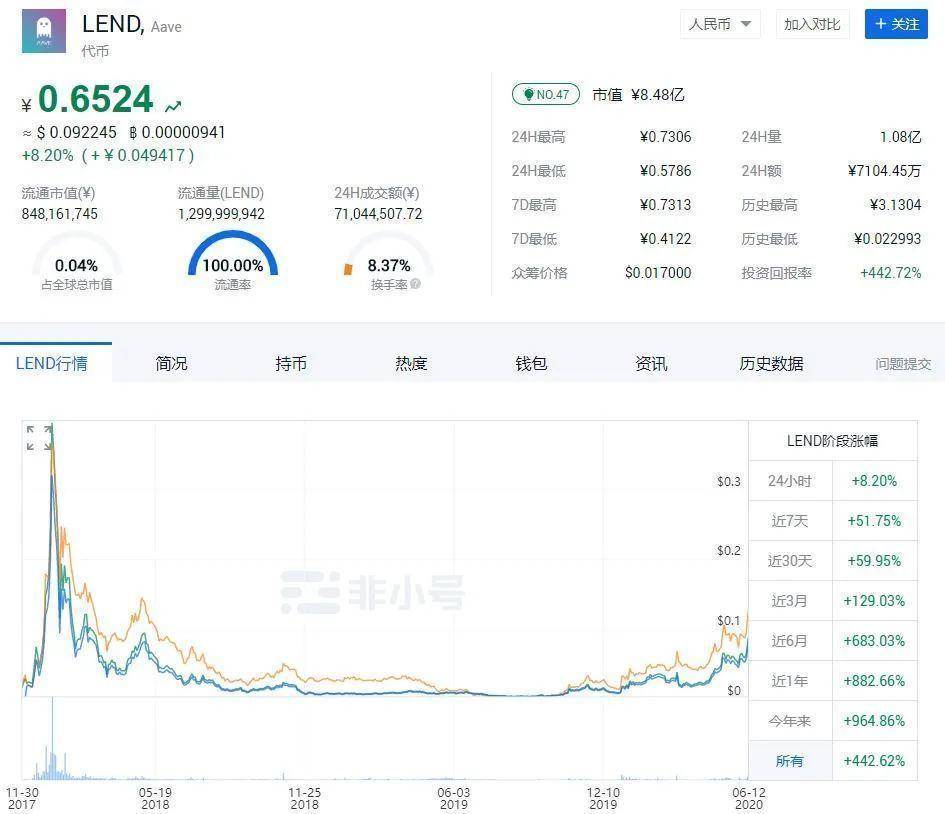The image size is (945, 814).
Task: Click the Aave ghost logo icon
Action: point(44,31)
